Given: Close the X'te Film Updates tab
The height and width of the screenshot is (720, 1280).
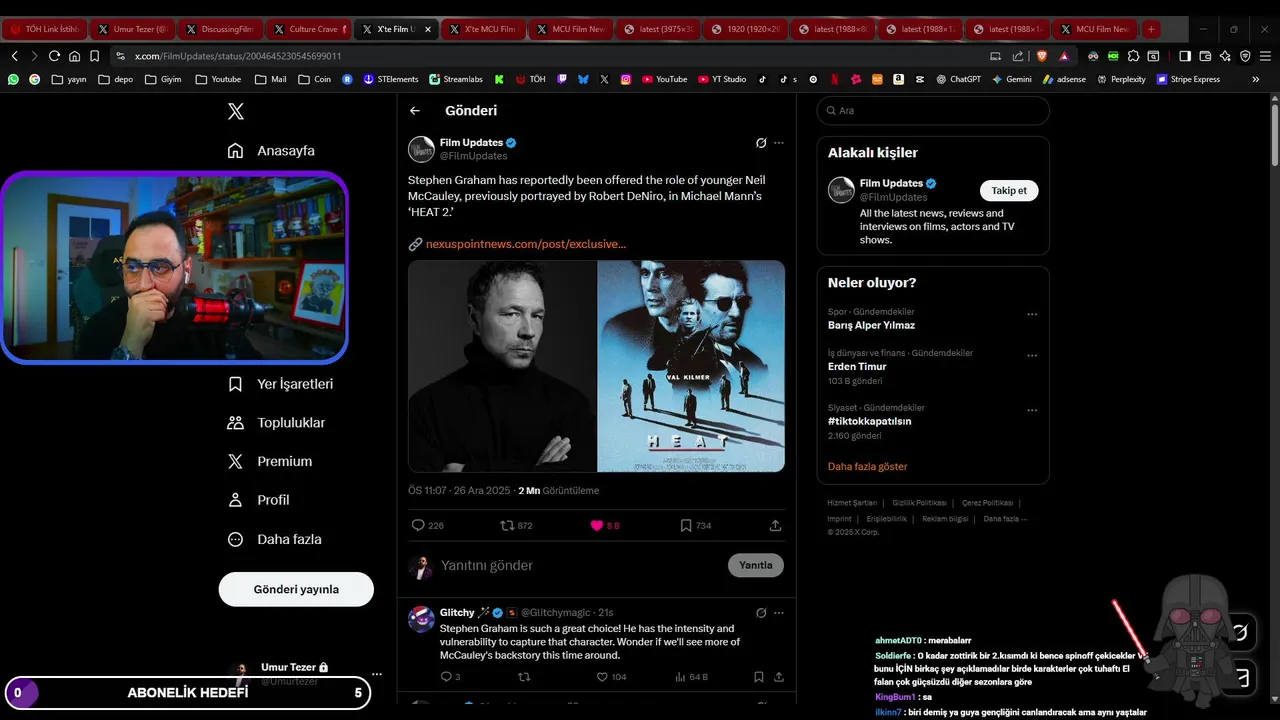Looking at the screenshot, I should [x=428, y=29].
